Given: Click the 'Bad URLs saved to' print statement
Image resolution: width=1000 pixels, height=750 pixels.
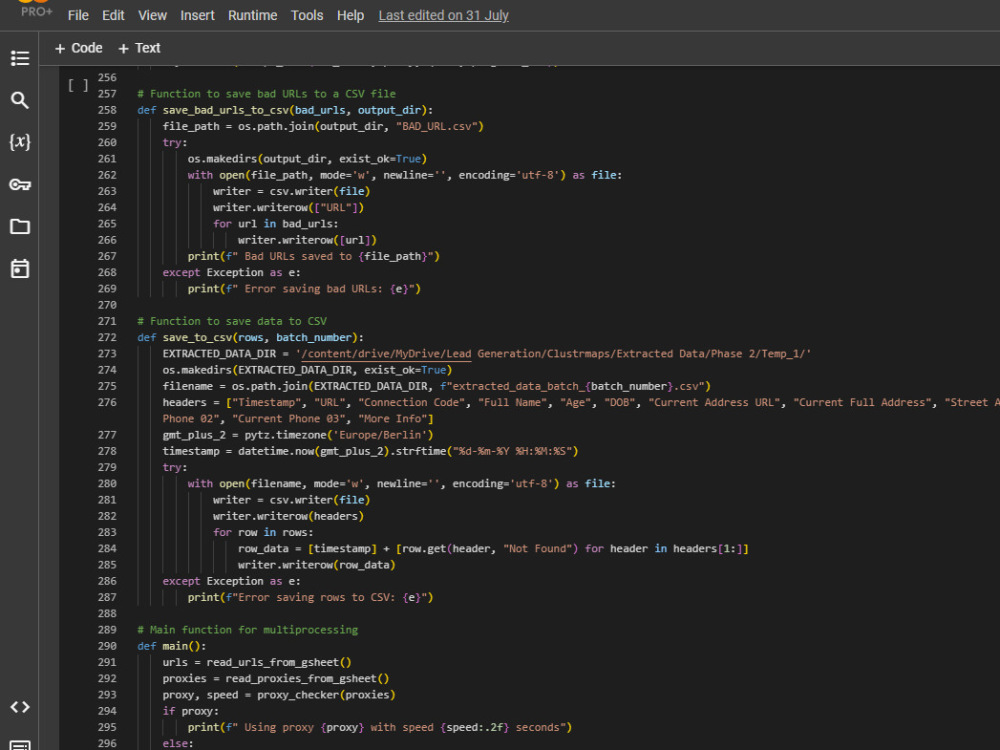Looking at the screenshot, I should (x=313, y=256).
